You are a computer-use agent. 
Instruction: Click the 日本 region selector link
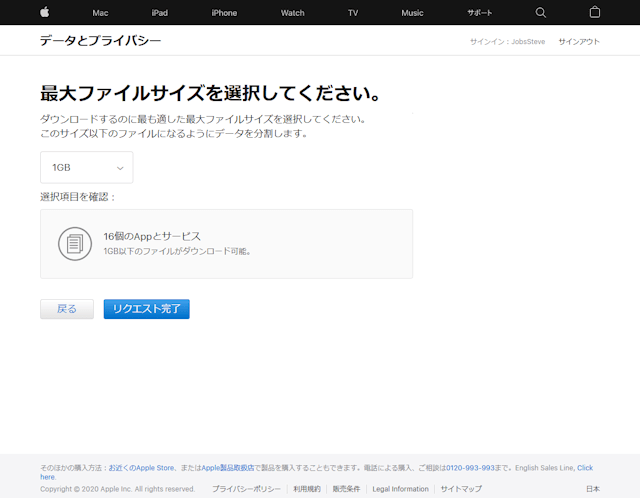(x=593, y=489)
